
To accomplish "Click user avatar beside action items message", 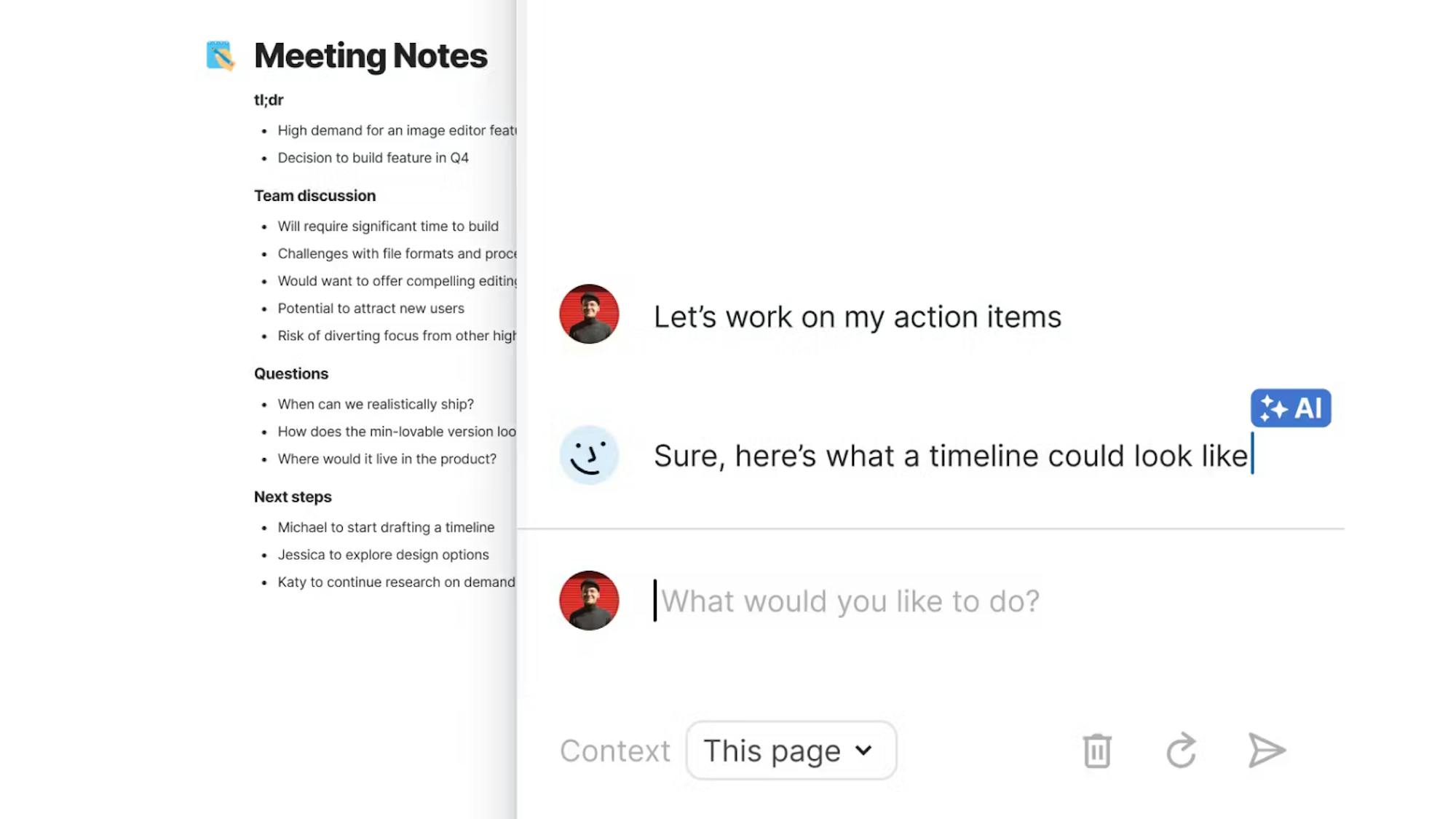I will pyautogui.click(x=589, y=314).
